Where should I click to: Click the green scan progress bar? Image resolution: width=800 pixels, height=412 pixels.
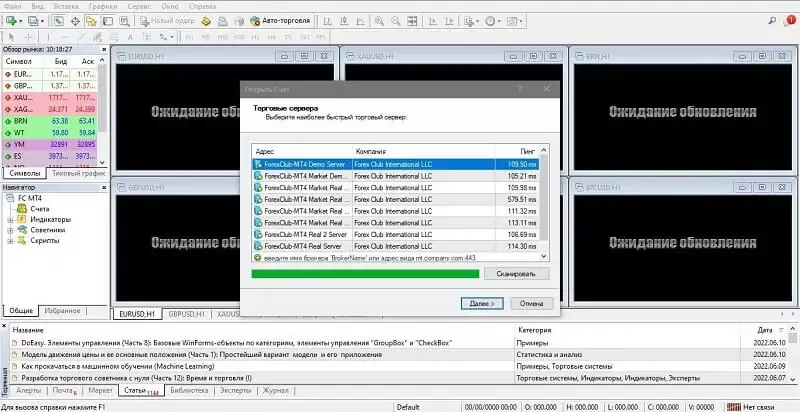[x=365, y=274]
